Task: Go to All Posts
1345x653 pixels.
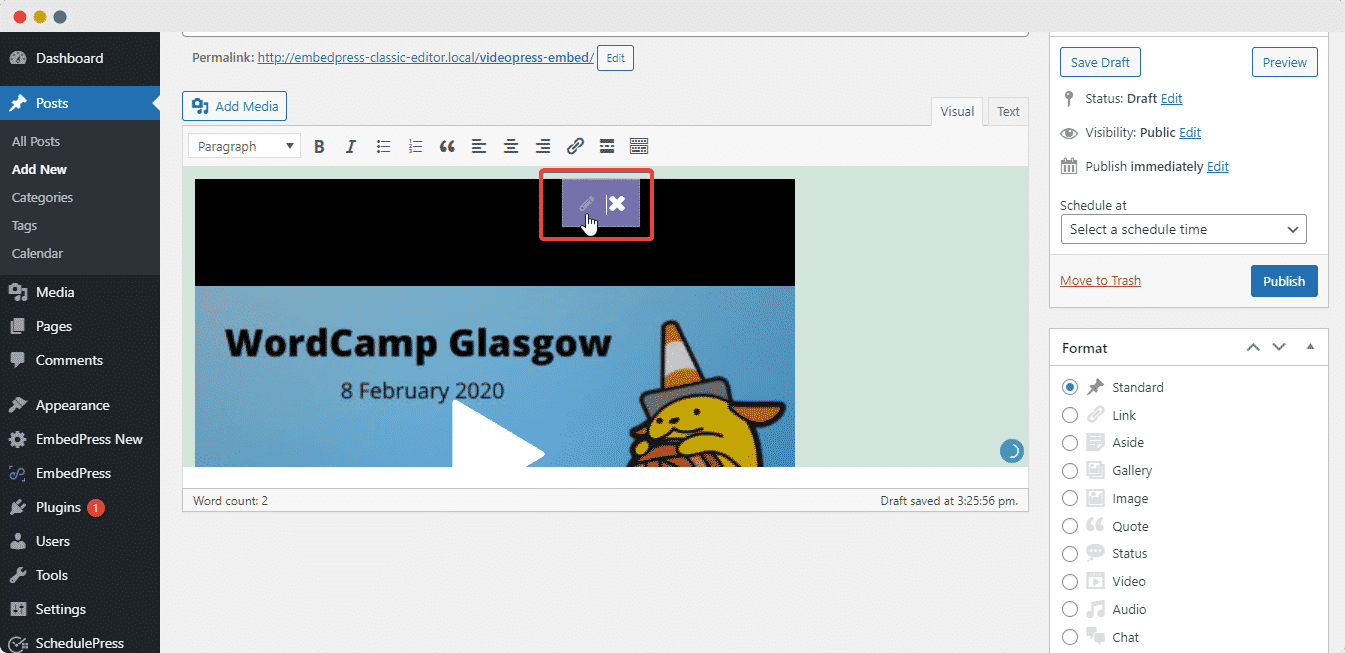Action: point(36,141)
